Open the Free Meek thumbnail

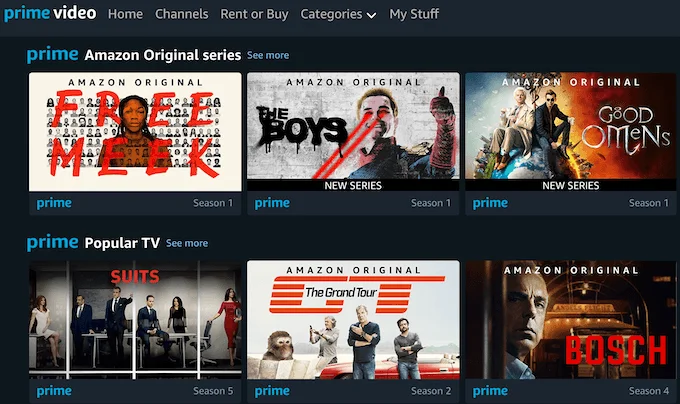[135, 132]
